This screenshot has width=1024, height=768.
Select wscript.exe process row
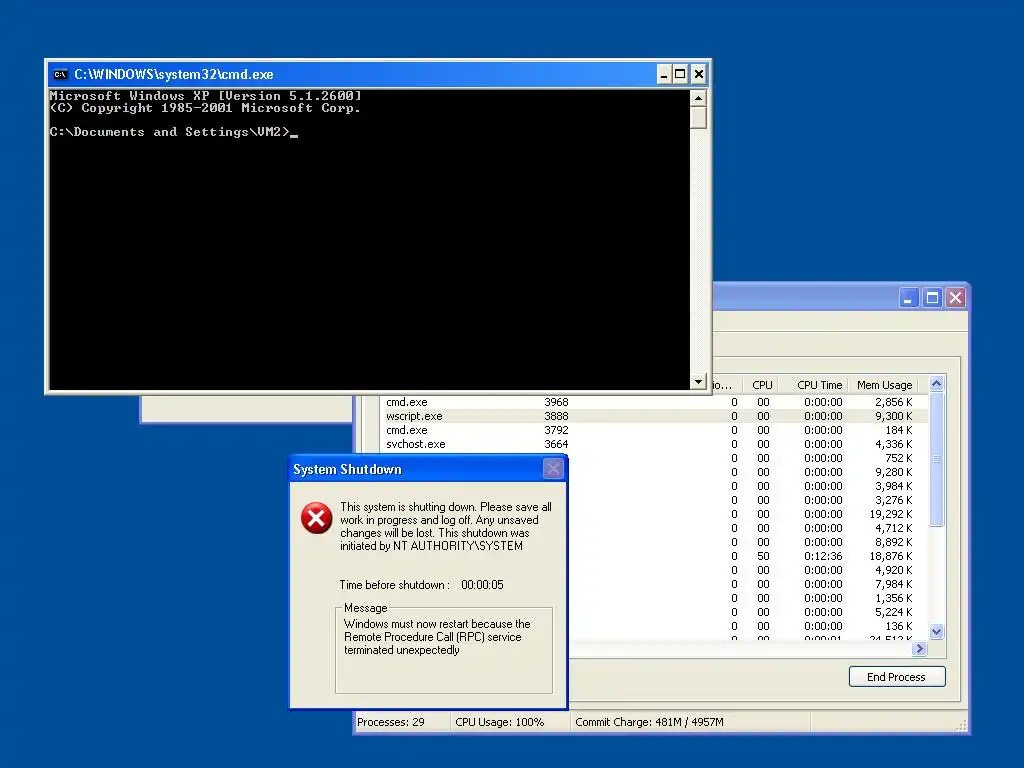tap(654, 416)
